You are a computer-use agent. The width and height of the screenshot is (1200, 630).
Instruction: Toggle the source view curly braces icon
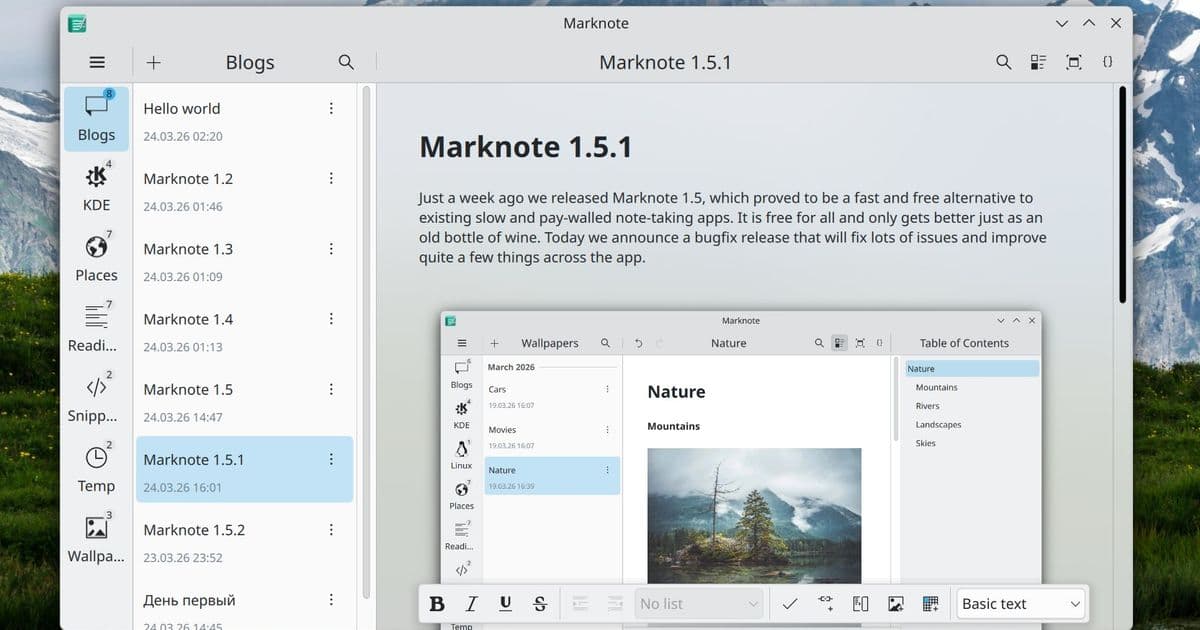(1107, 62)
